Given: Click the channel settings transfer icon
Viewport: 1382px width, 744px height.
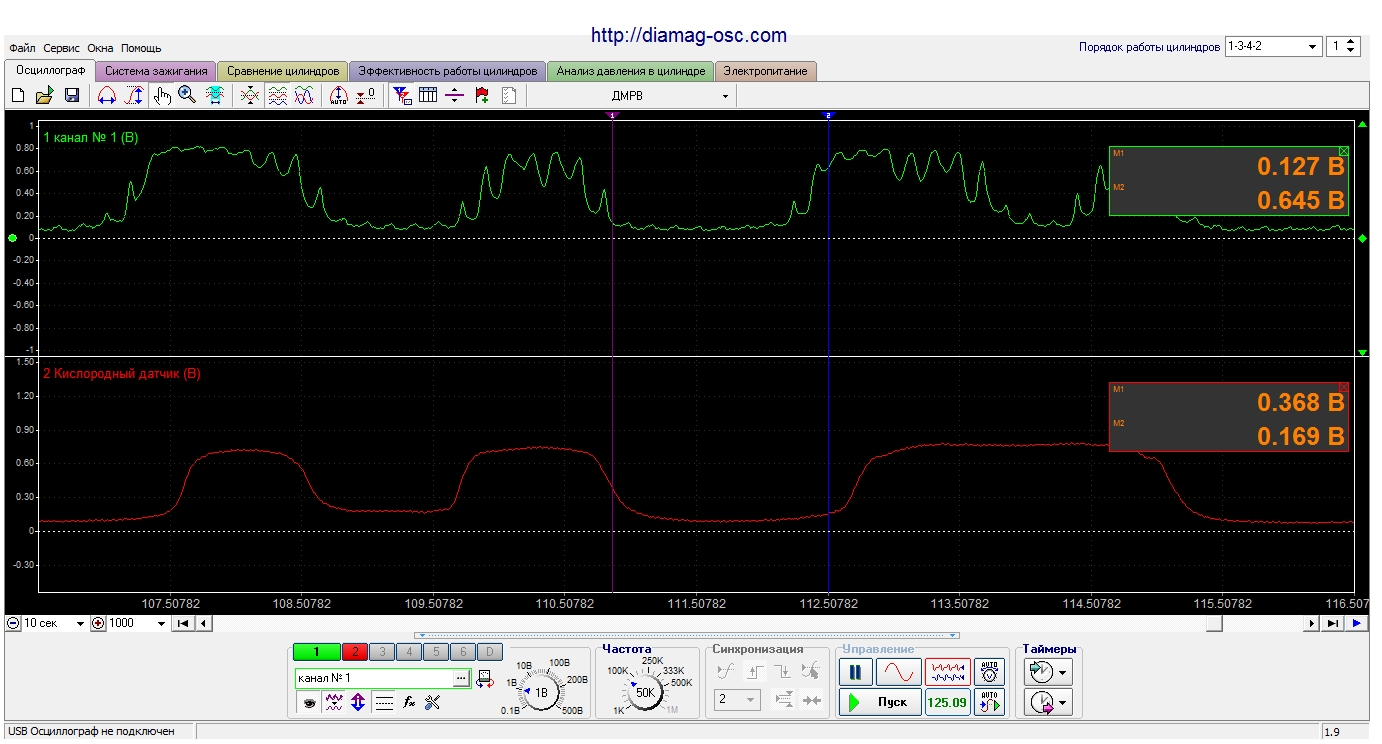Looking at the screenshot, I should click(x=485, y=679).
